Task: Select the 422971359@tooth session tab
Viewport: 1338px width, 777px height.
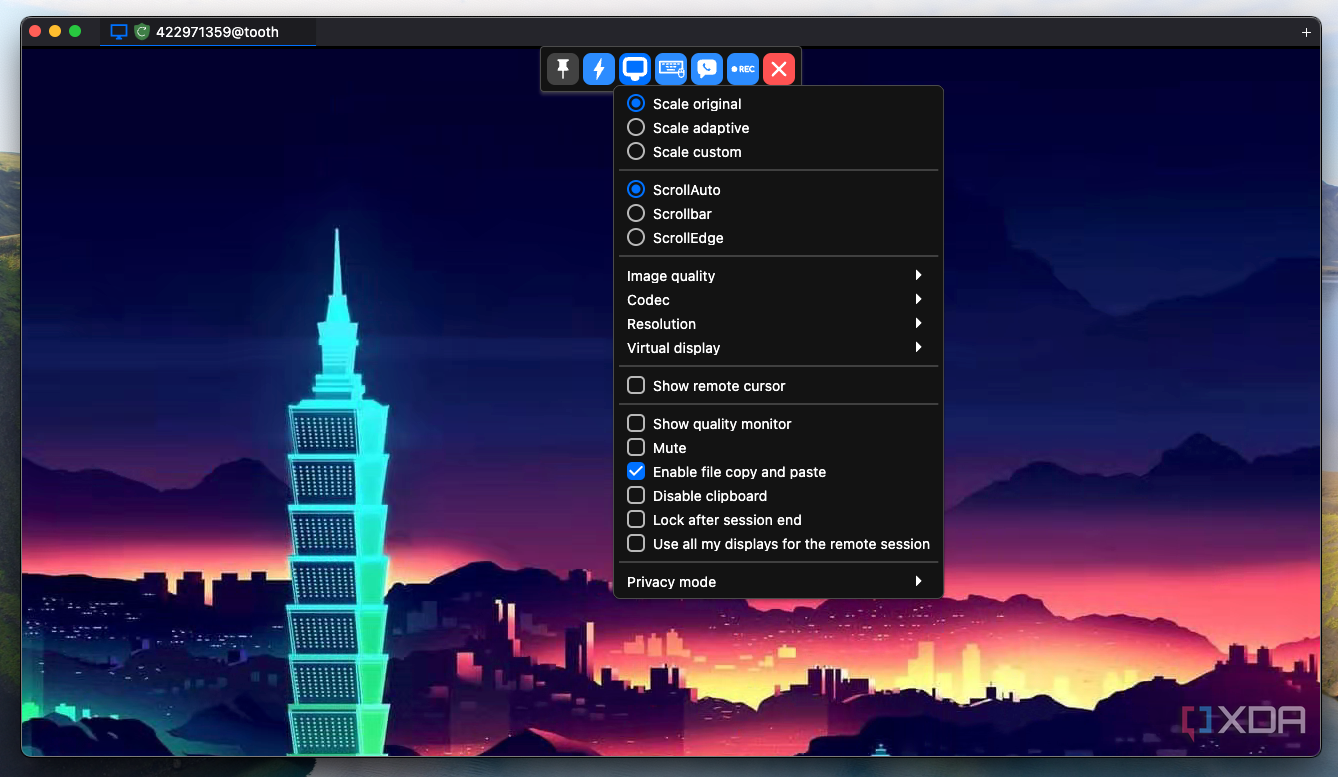Action: [x=208, y=32]
